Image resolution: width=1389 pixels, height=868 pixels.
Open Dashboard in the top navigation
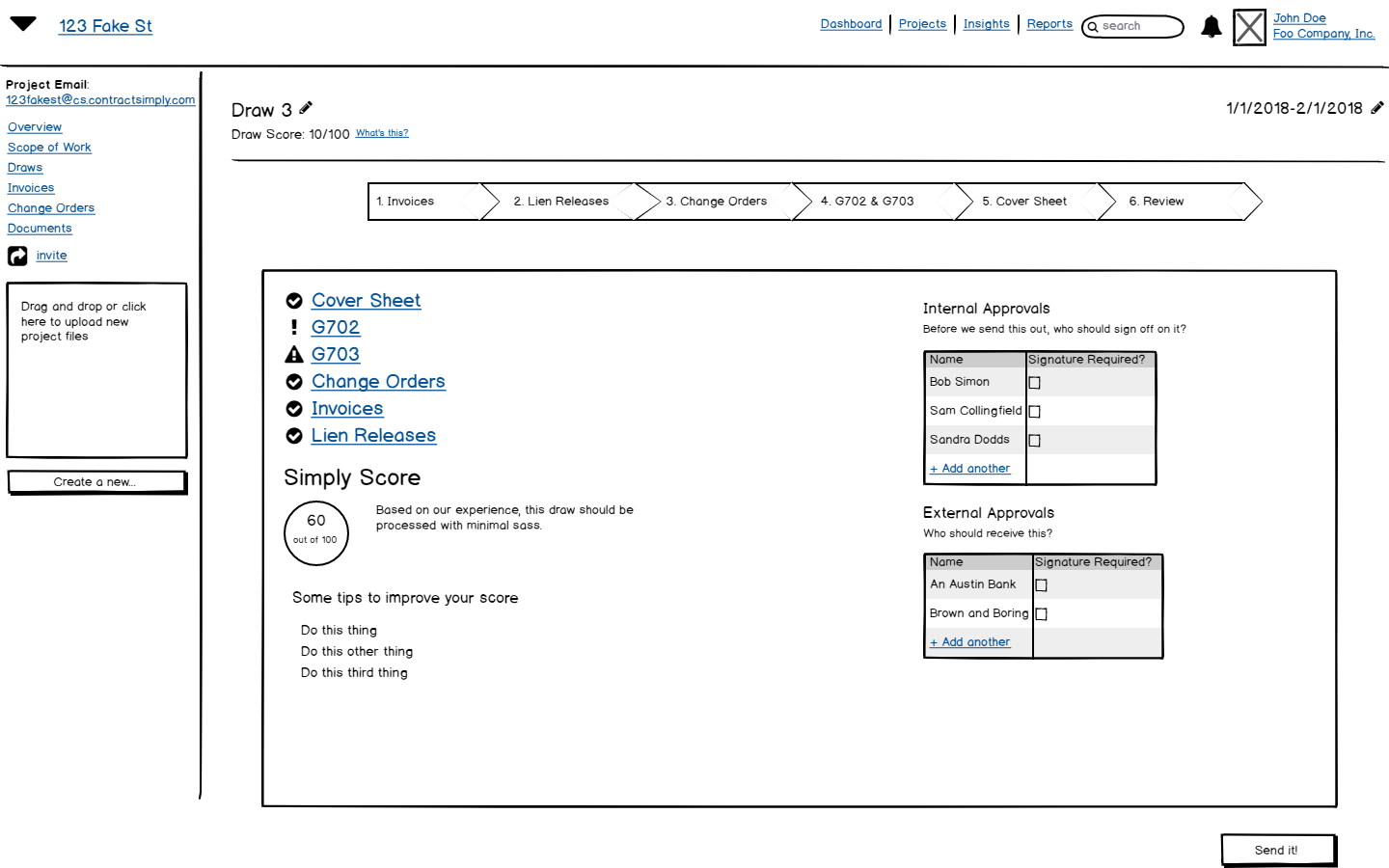coord(851,24)
